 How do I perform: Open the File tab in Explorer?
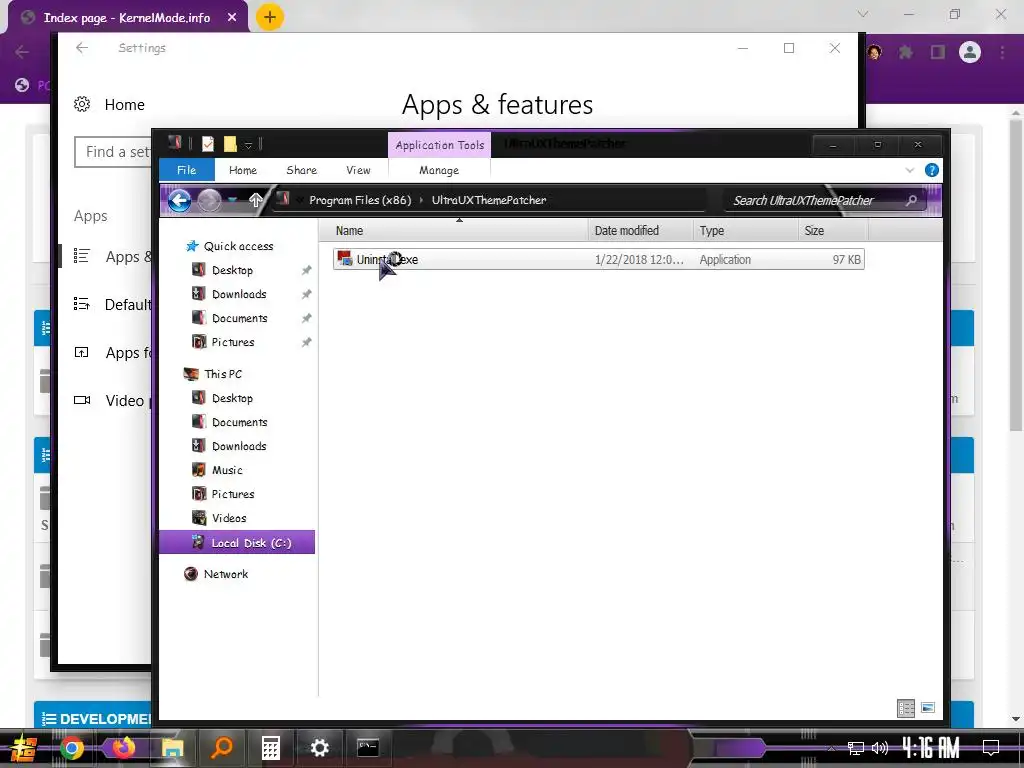click(187, 170)
